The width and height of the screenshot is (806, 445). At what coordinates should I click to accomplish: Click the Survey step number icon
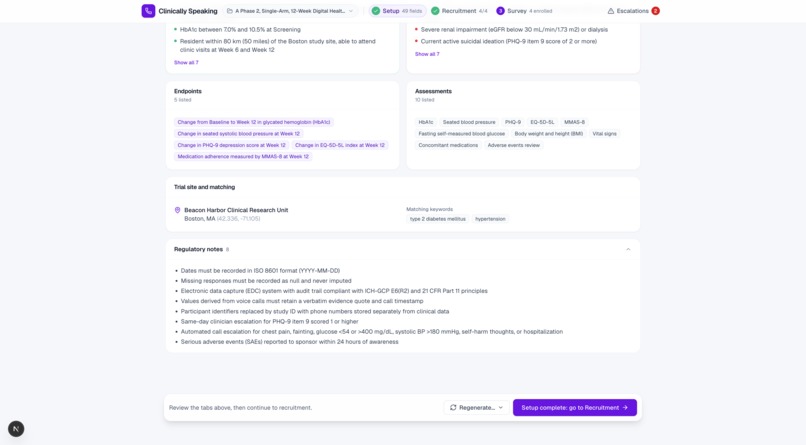coord(500,11)
